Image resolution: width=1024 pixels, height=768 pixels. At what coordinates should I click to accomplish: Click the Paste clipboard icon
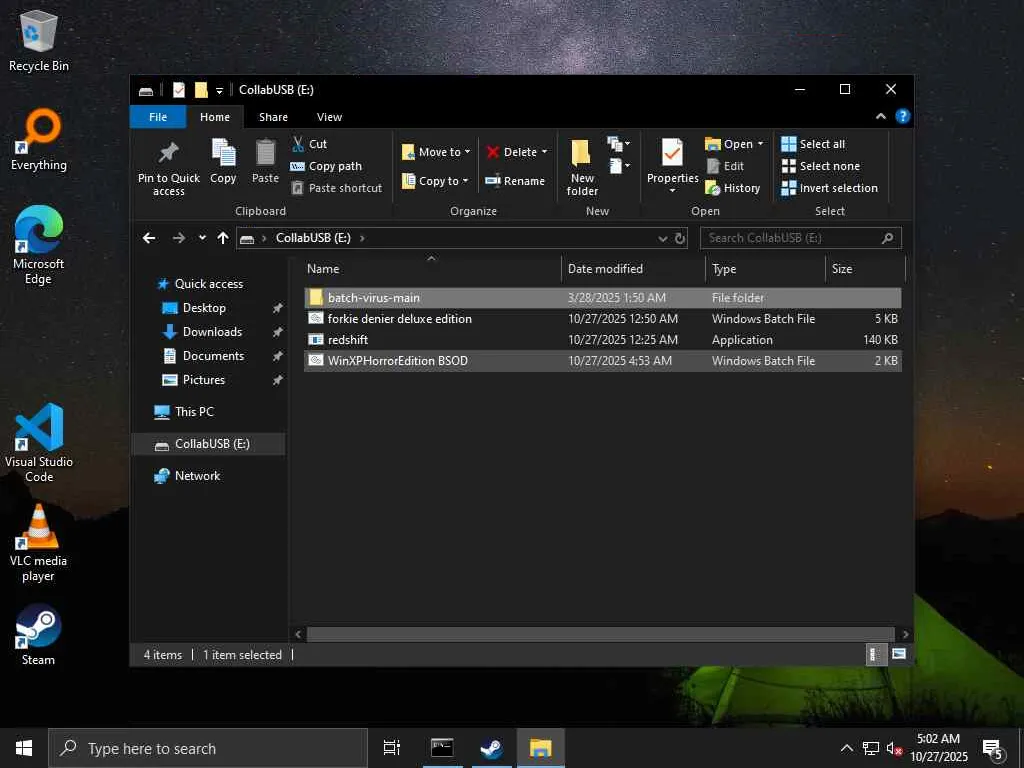pyautogui.click(x=265, y=153)
